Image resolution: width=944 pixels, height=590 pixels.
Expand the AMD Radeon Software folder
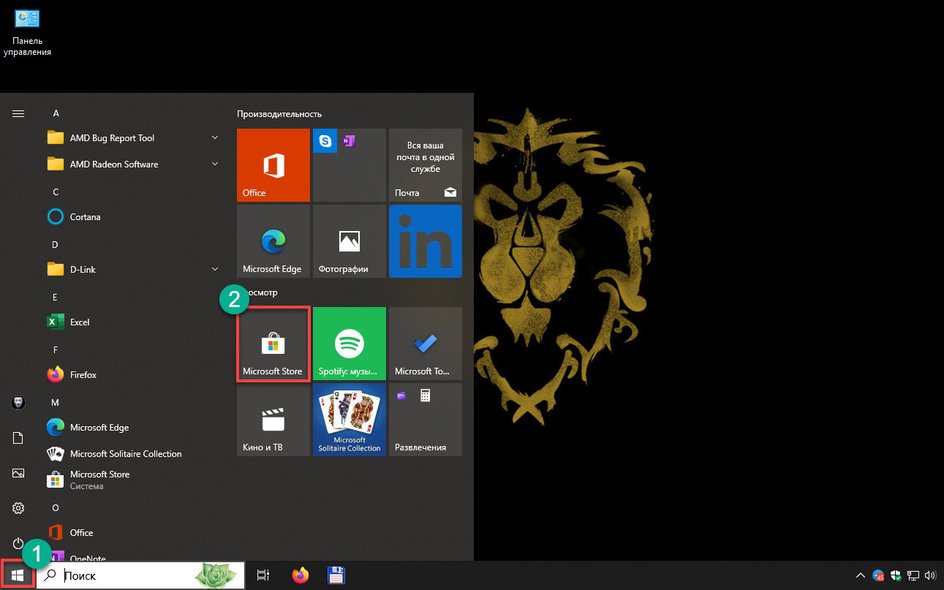tap(134, 164)
